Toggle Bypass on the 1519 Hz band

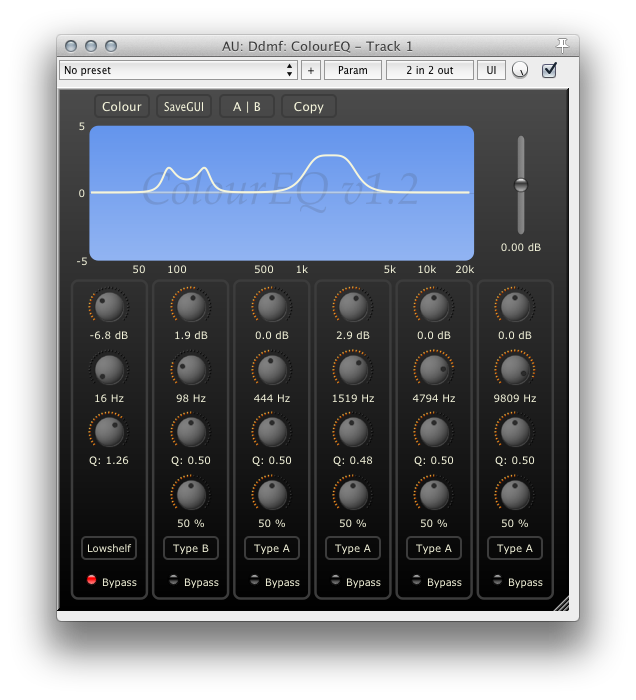pos(336,580)
